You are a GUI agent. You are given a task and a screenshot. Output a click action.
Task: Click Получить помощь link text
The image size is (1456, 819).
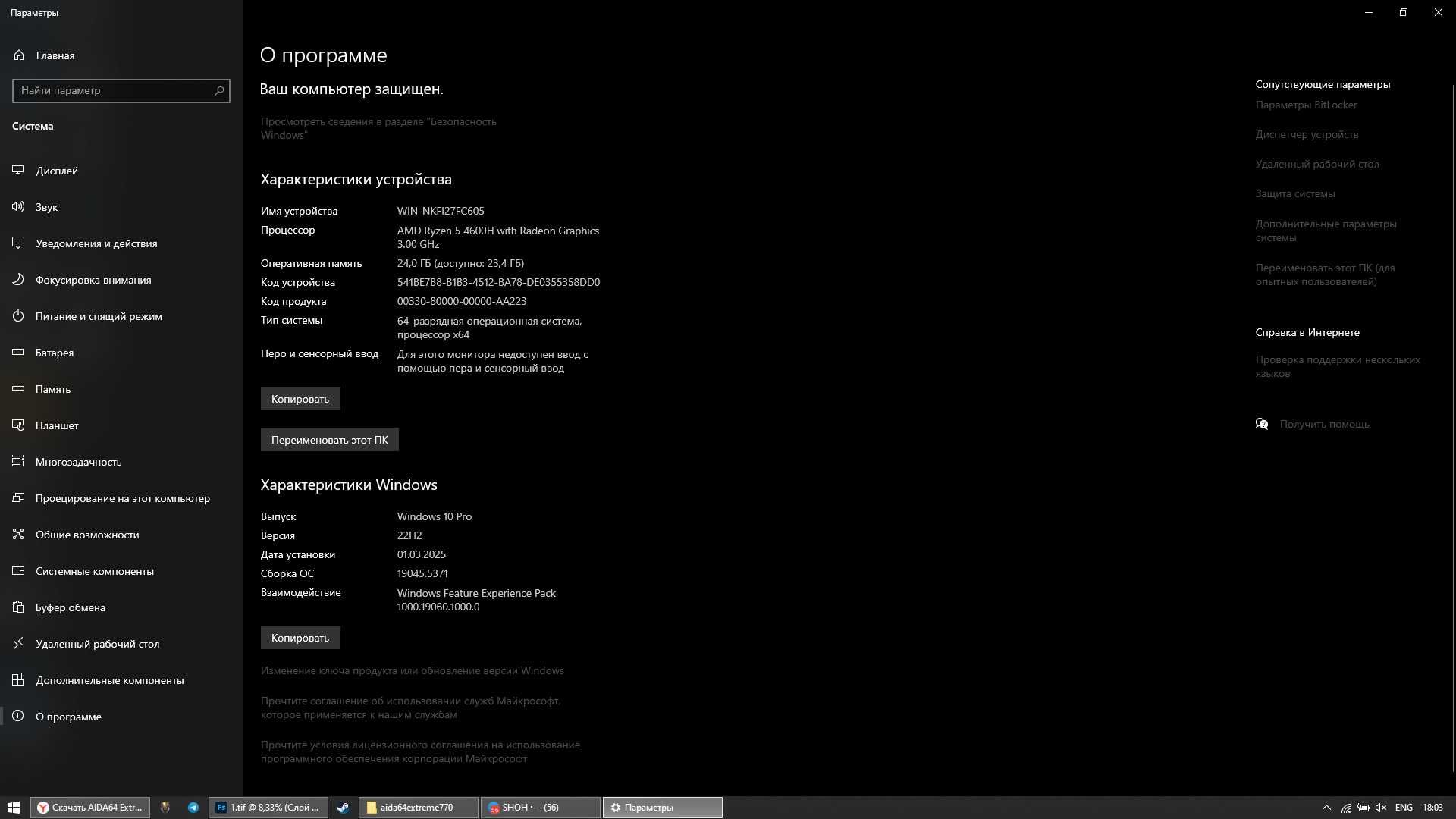click(x=1324, y=424)
